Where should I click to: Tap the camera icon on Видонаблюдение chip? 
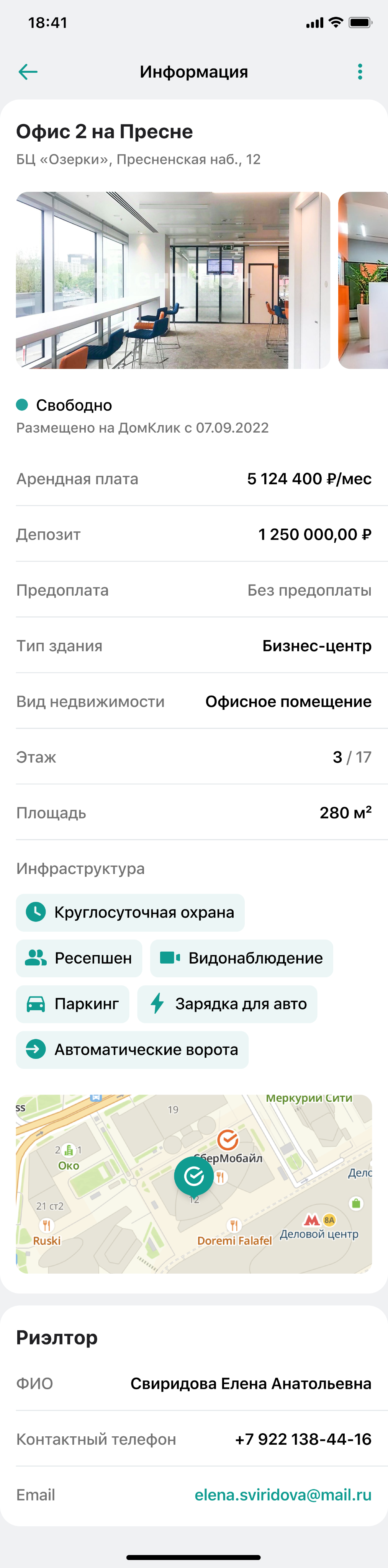point(169,957)
